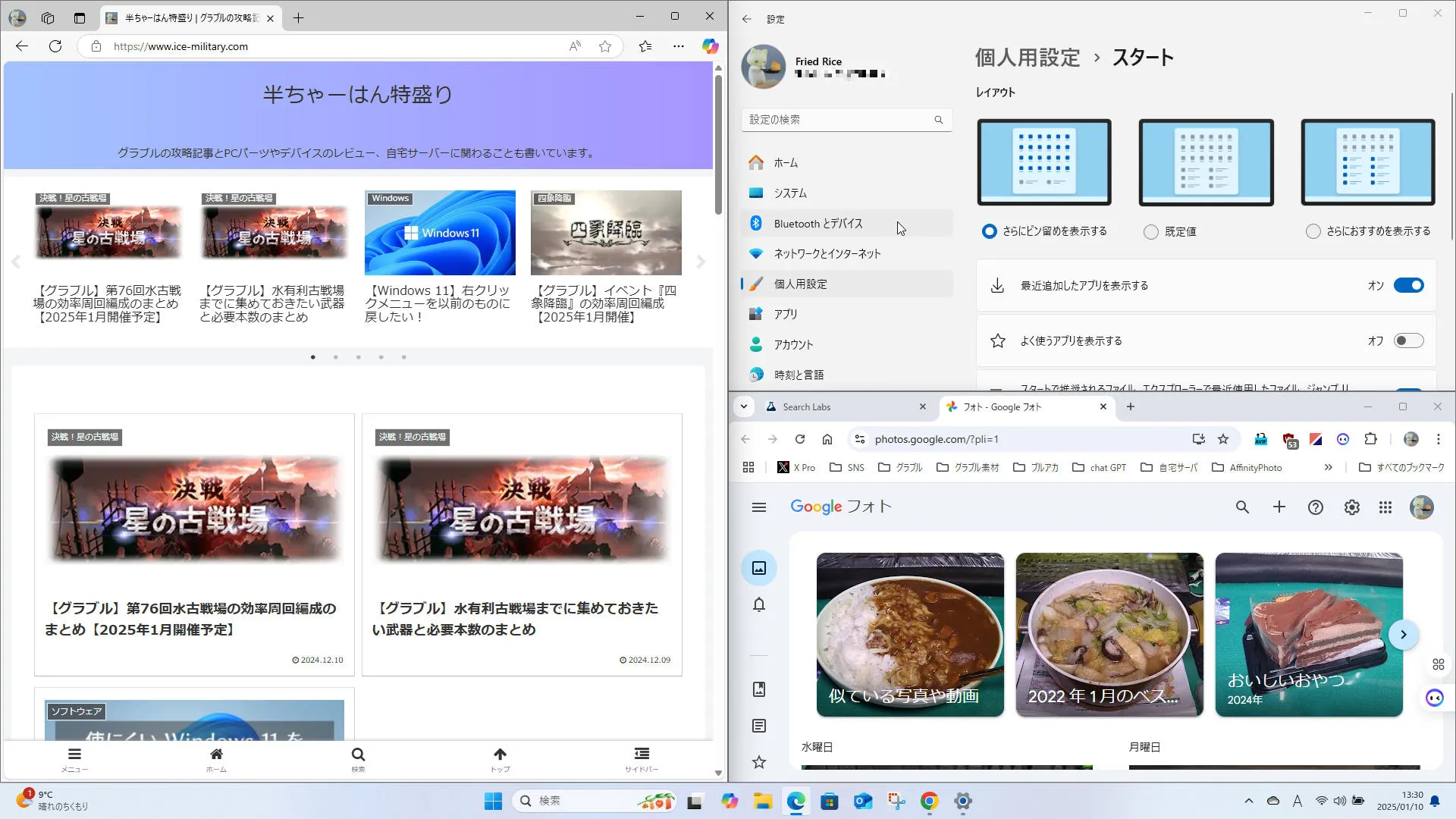Click the Edge page vertical scrollbar
1456x819 pixels.
(x=718, y=144)
